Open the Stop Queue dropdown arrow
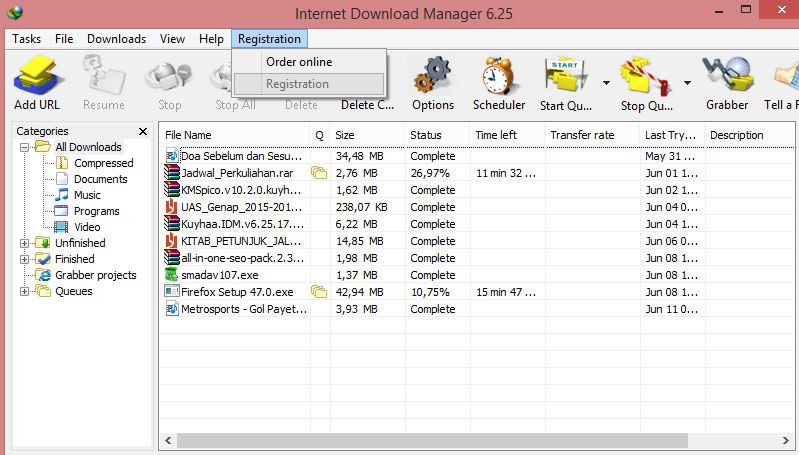Screen dimensions: 799x455 [x=687, y=83]
